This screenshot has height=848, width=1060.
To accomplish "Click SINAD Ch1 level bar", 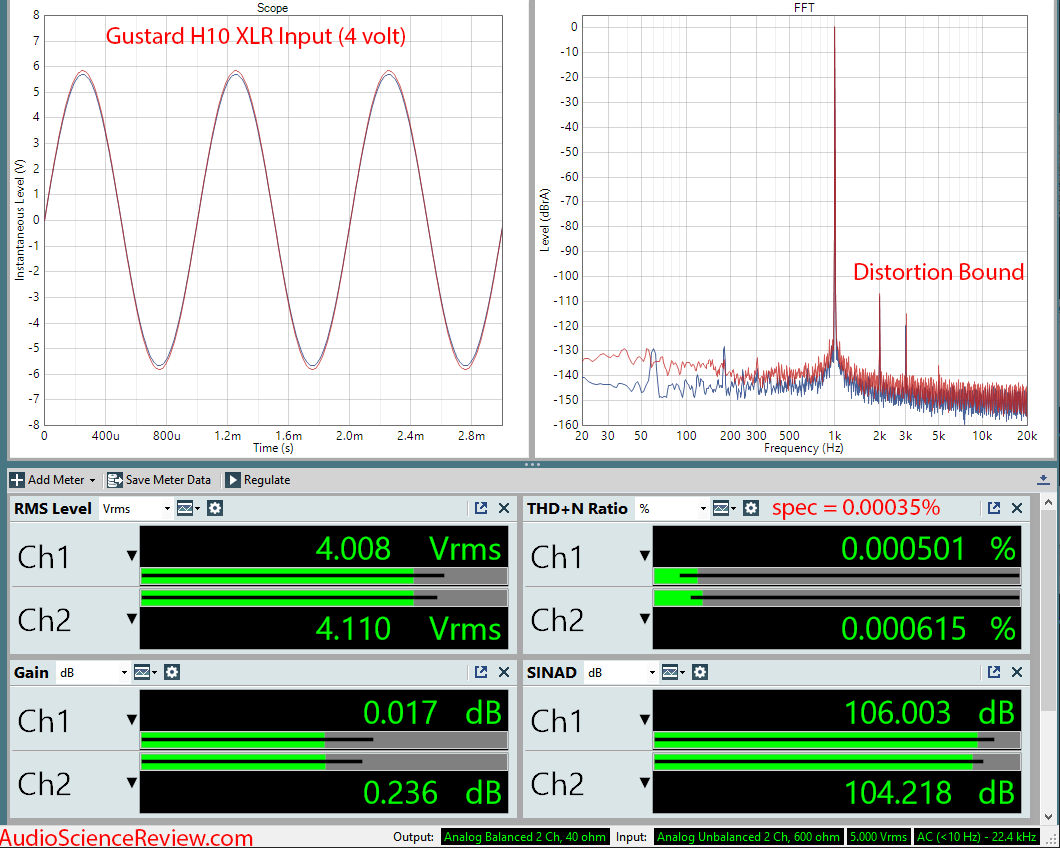I will pyautogui.click(x=837, y=740).
